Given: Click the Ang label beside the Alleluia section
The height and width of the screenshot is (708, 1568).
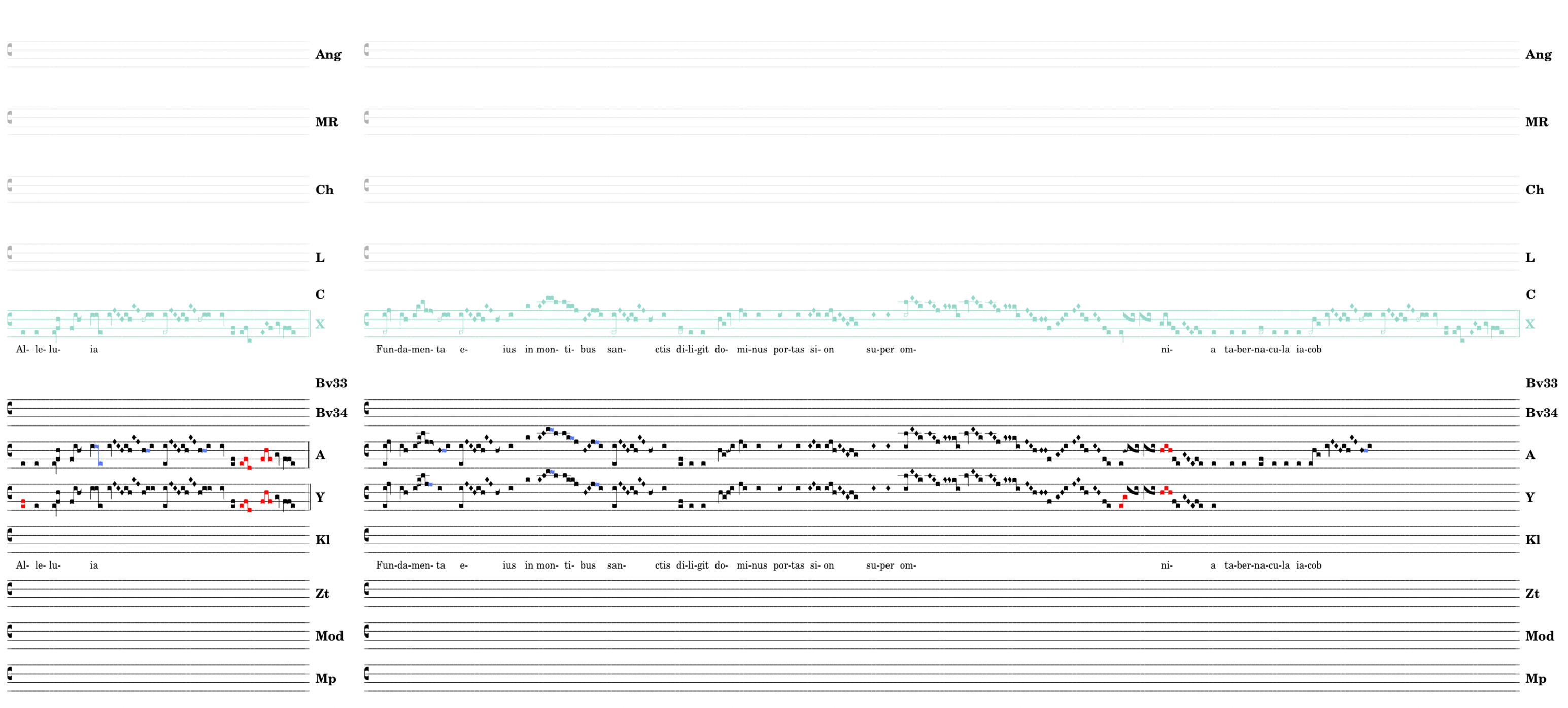Looking at the screenshot, I should click(328, 55).
